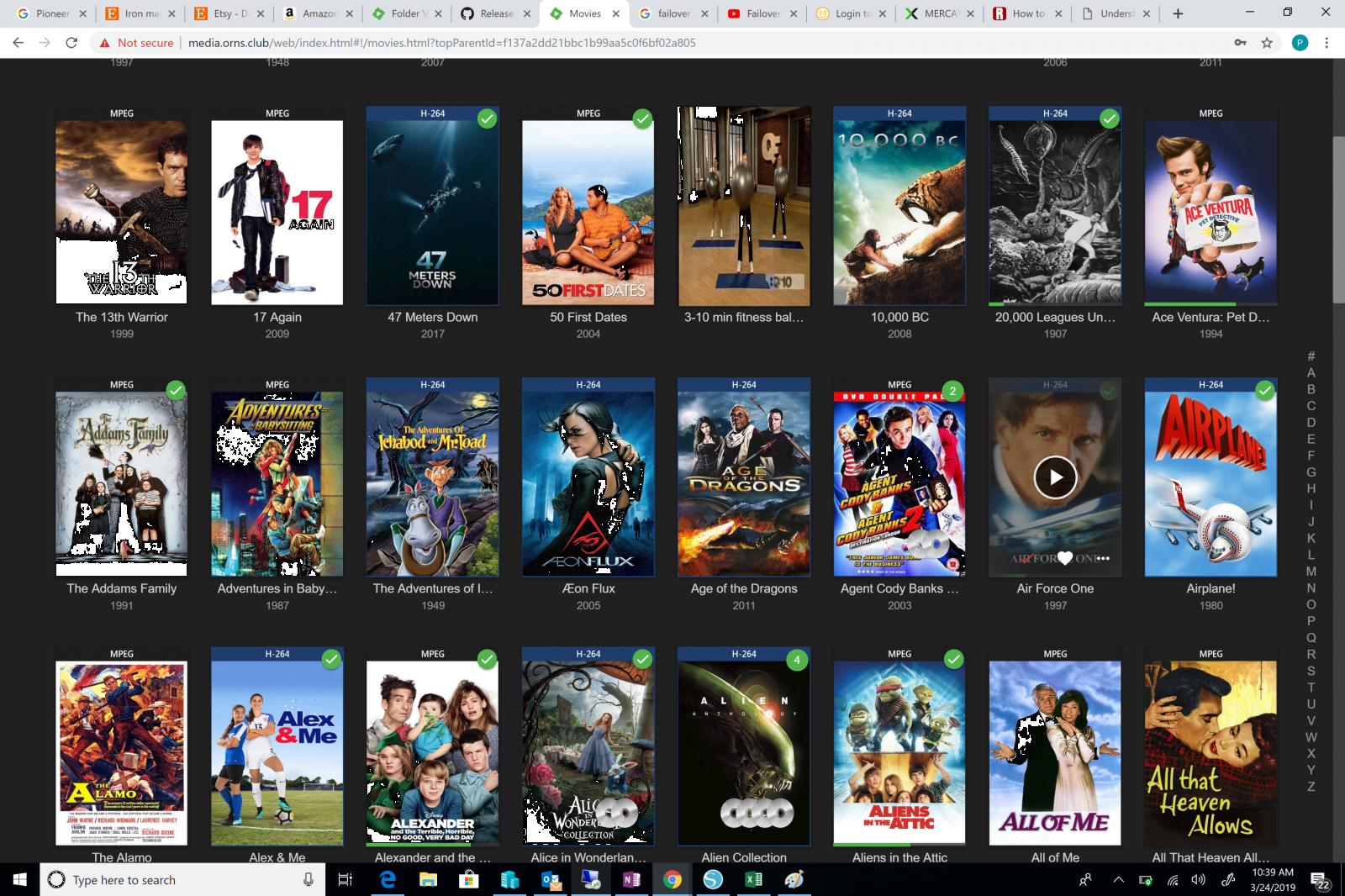Open a new browser tab

(1178, 13)
